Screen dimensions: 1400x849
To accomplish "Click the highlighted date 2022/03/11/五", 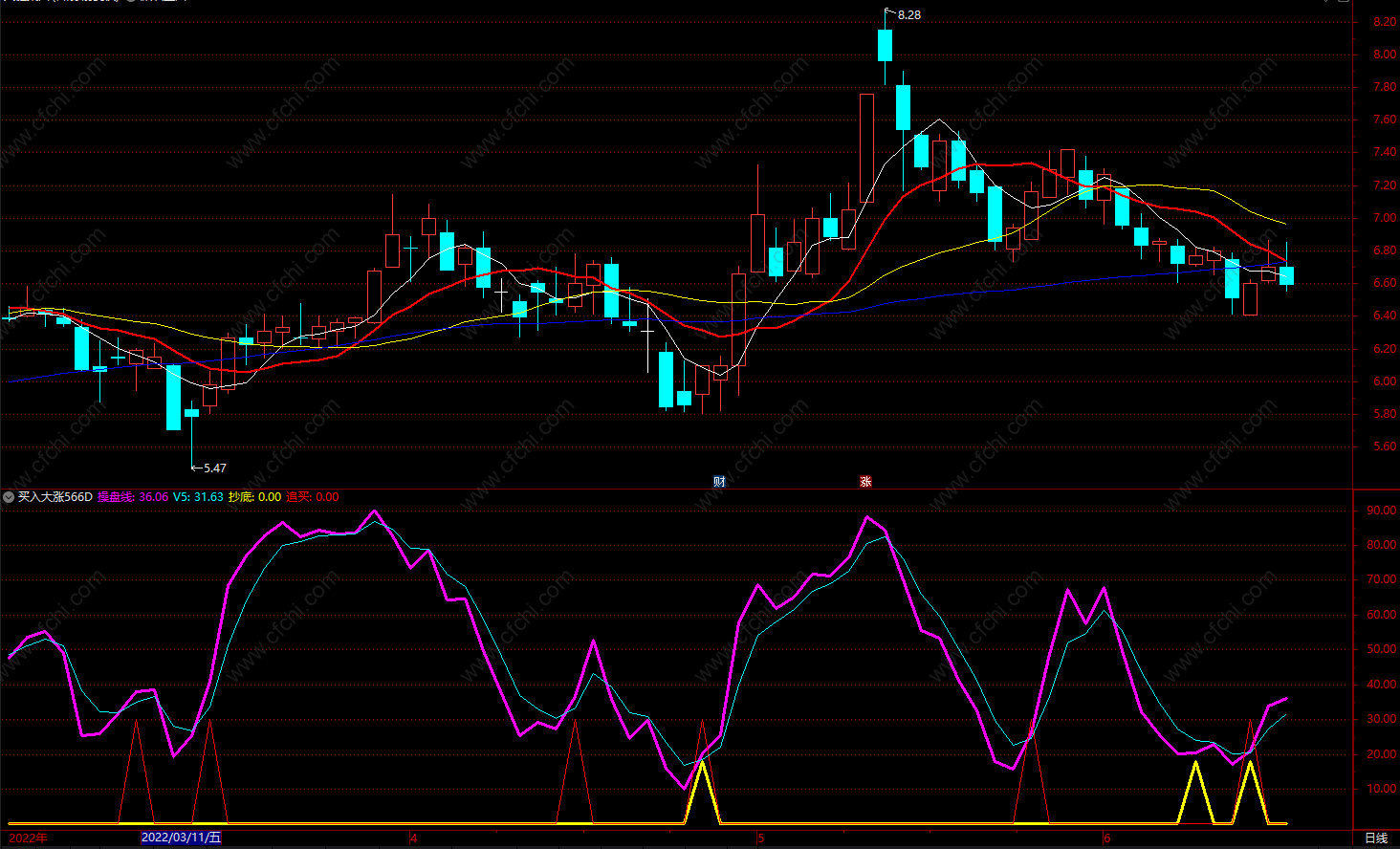I will (x=181, y=838).
